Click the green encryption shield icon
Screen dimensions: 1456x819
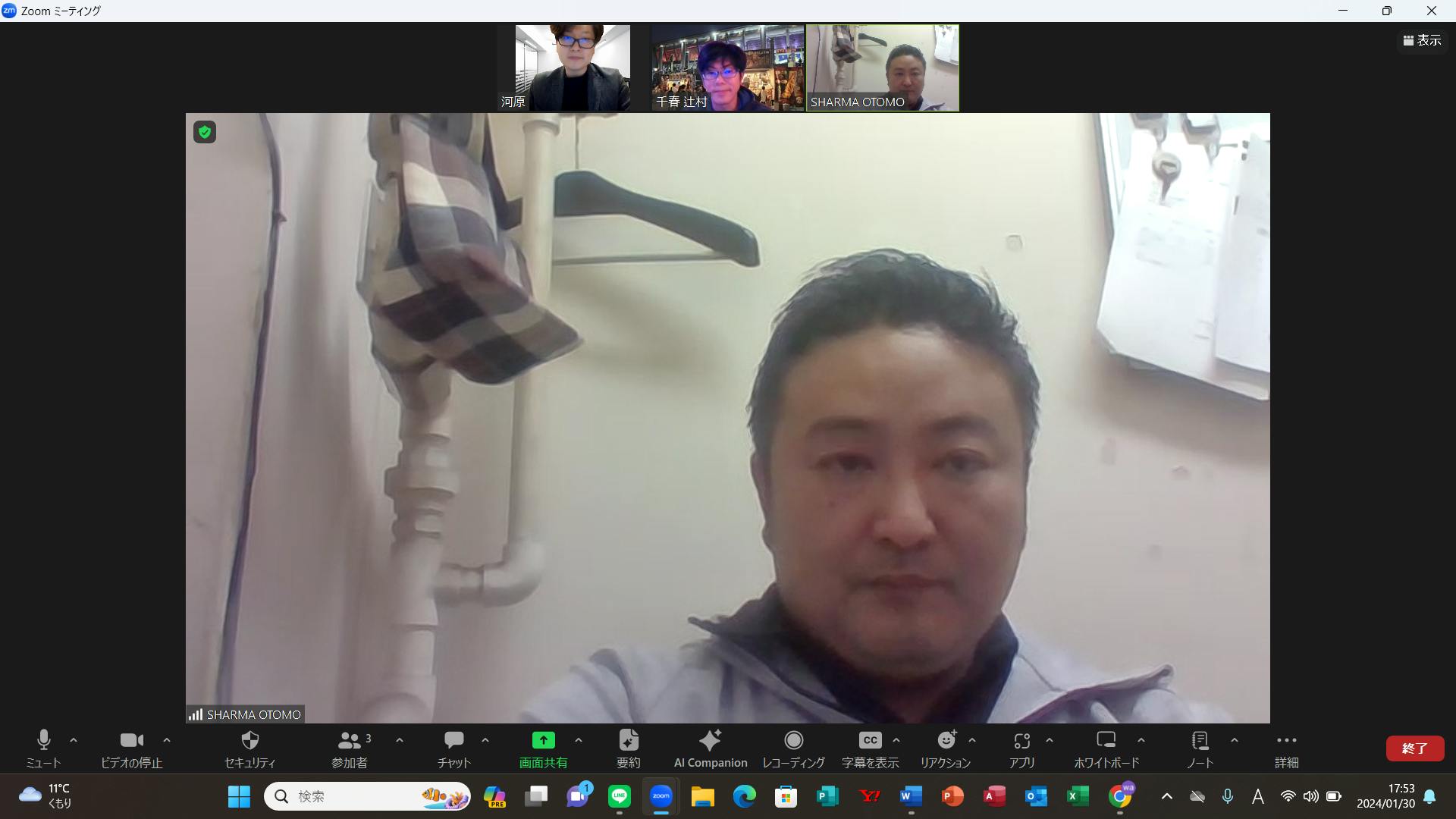click(x=205, y=132)
